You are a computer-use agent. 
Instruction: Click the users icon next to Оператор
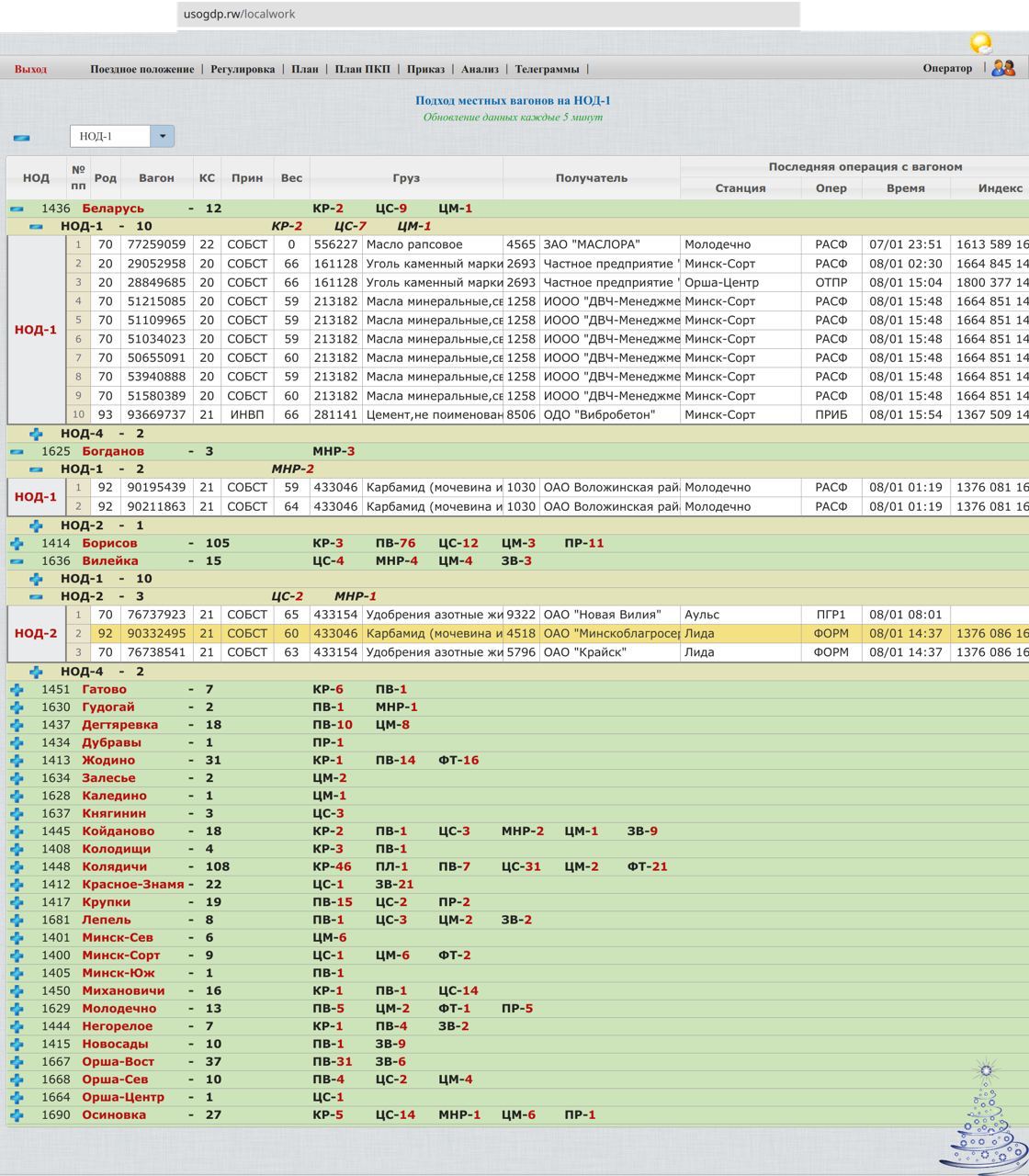1003,68
